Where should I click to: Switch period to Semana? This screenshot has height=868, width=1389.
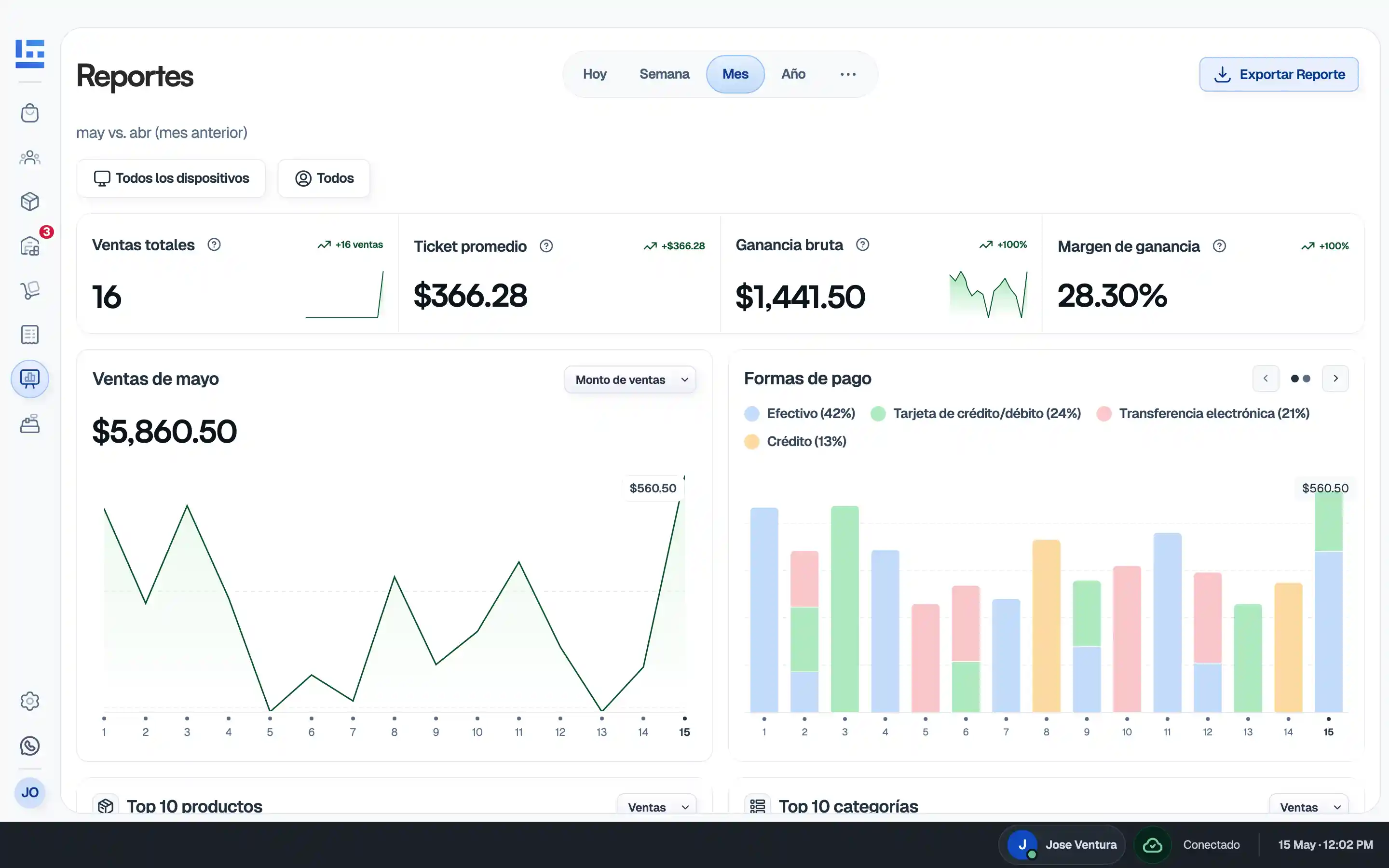[x=664, y=74]
